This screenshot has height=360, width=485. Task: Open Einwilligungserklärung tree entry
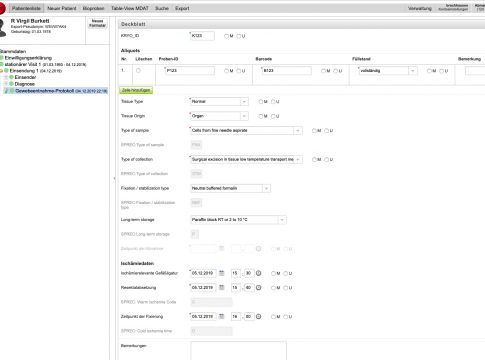coord(28,58)
